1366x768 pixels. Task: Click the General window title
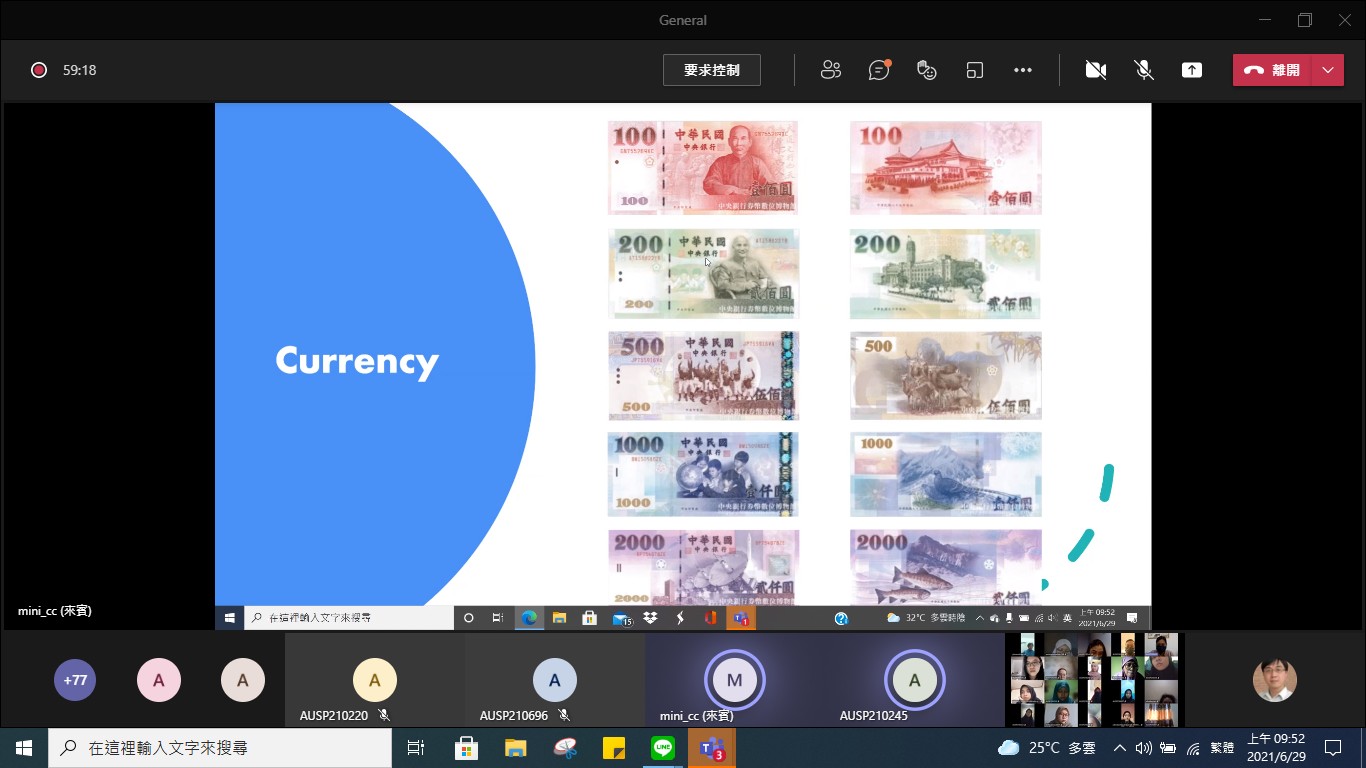pyautogui.click(x=683, y=20)
